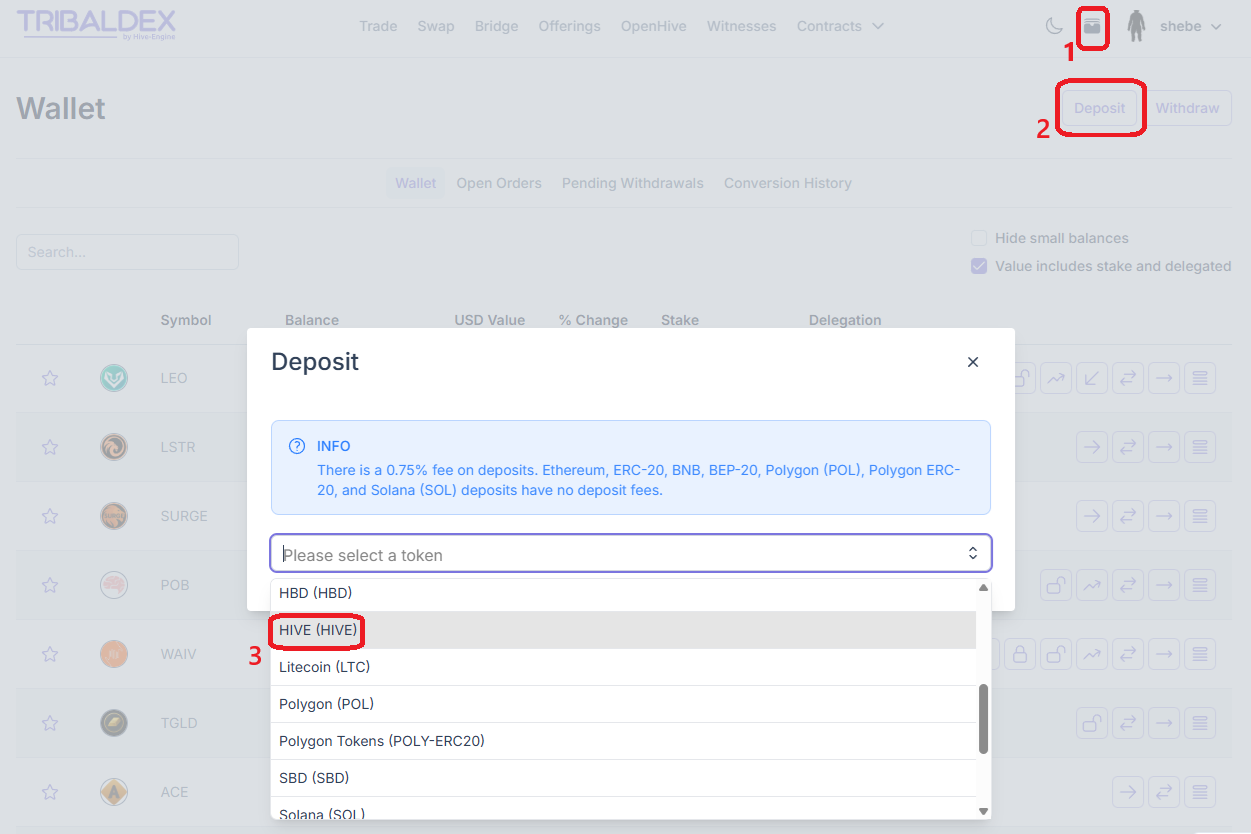Click the TGLD unlock icon

point(1092,723)
